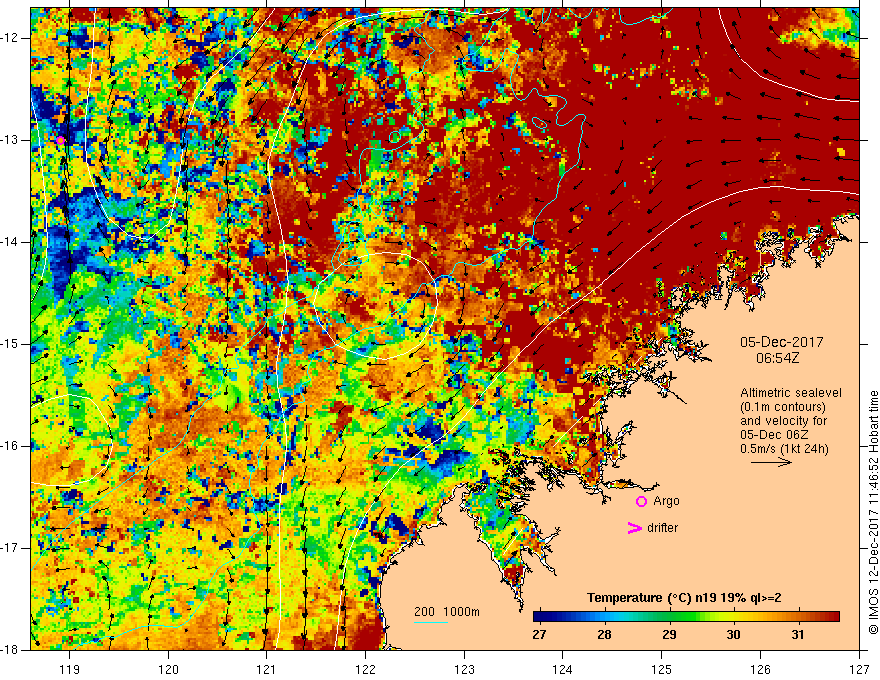Click the '29' color bar tick label

(669, 635)
